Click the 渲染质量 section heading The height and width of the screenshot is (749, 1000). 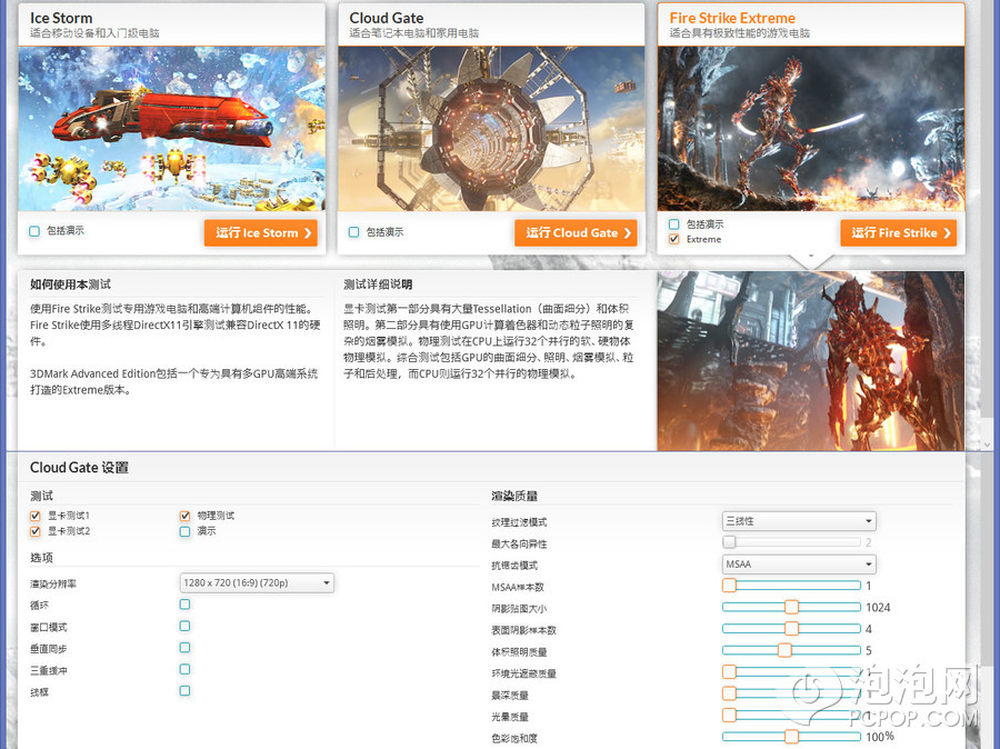pyautogui.click(x=515, y=496)
